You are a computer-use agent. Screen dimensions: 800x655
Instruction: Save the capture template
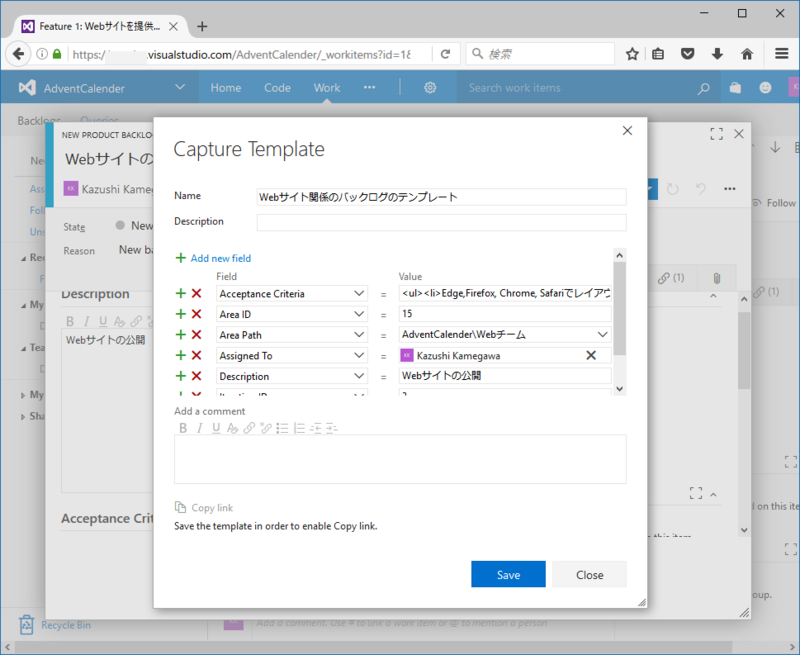(x=508, y=575)
